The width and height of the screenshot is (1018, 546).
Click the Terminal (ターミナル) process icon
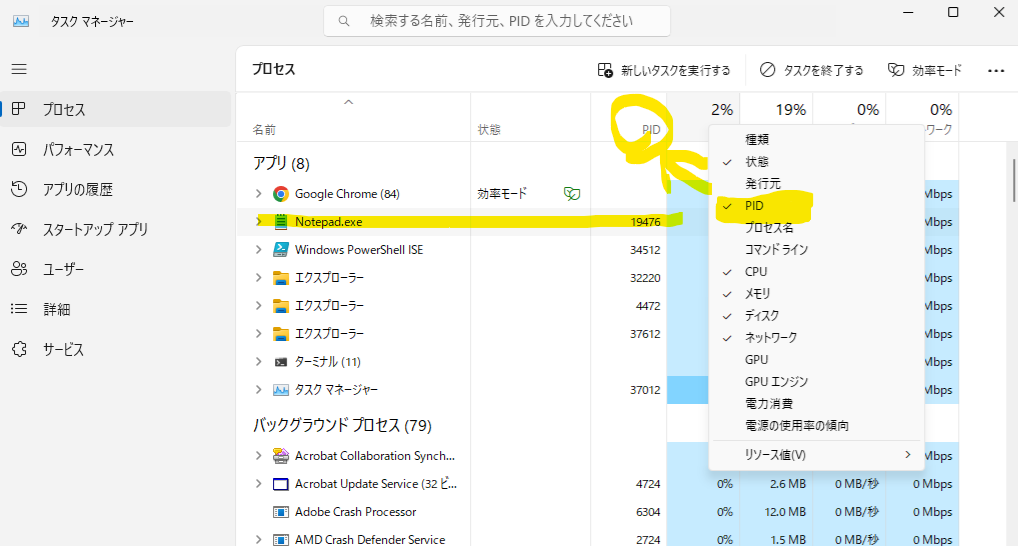coord(280,362)
